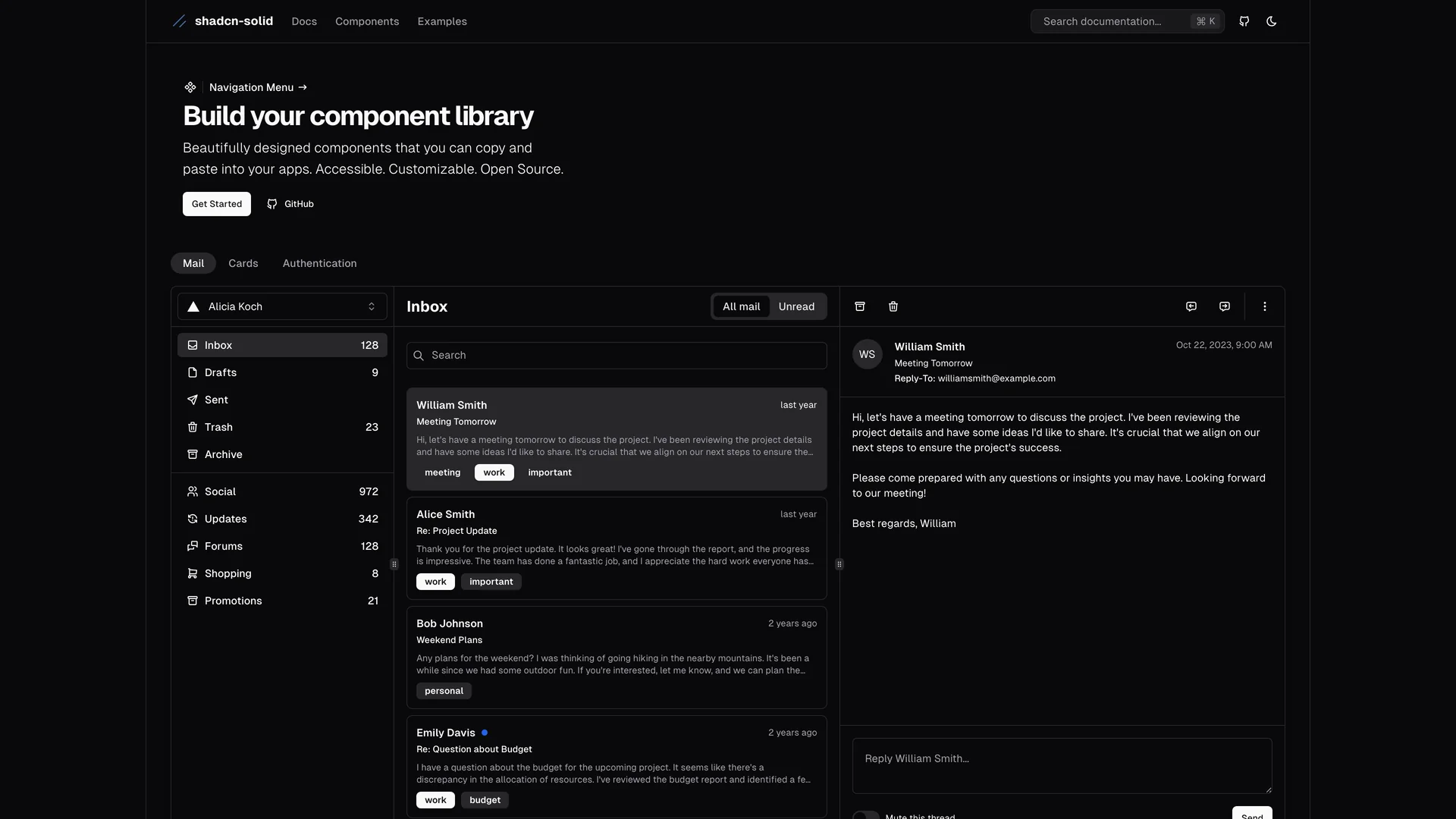Switch to Unread mail filter
Image resolution: width=1456 pixels, height=819 pixels.
[x=795, y=306]
